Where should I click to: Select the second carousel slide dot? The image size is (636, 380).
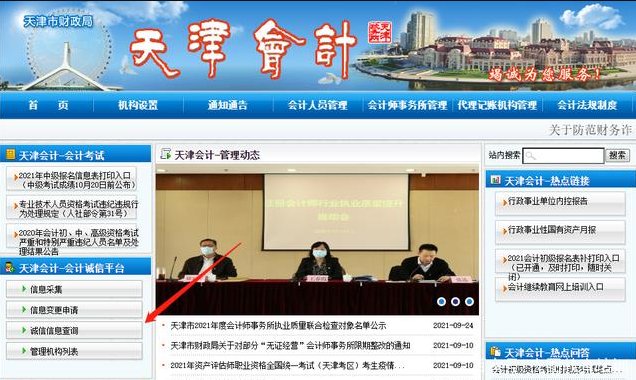455,301
